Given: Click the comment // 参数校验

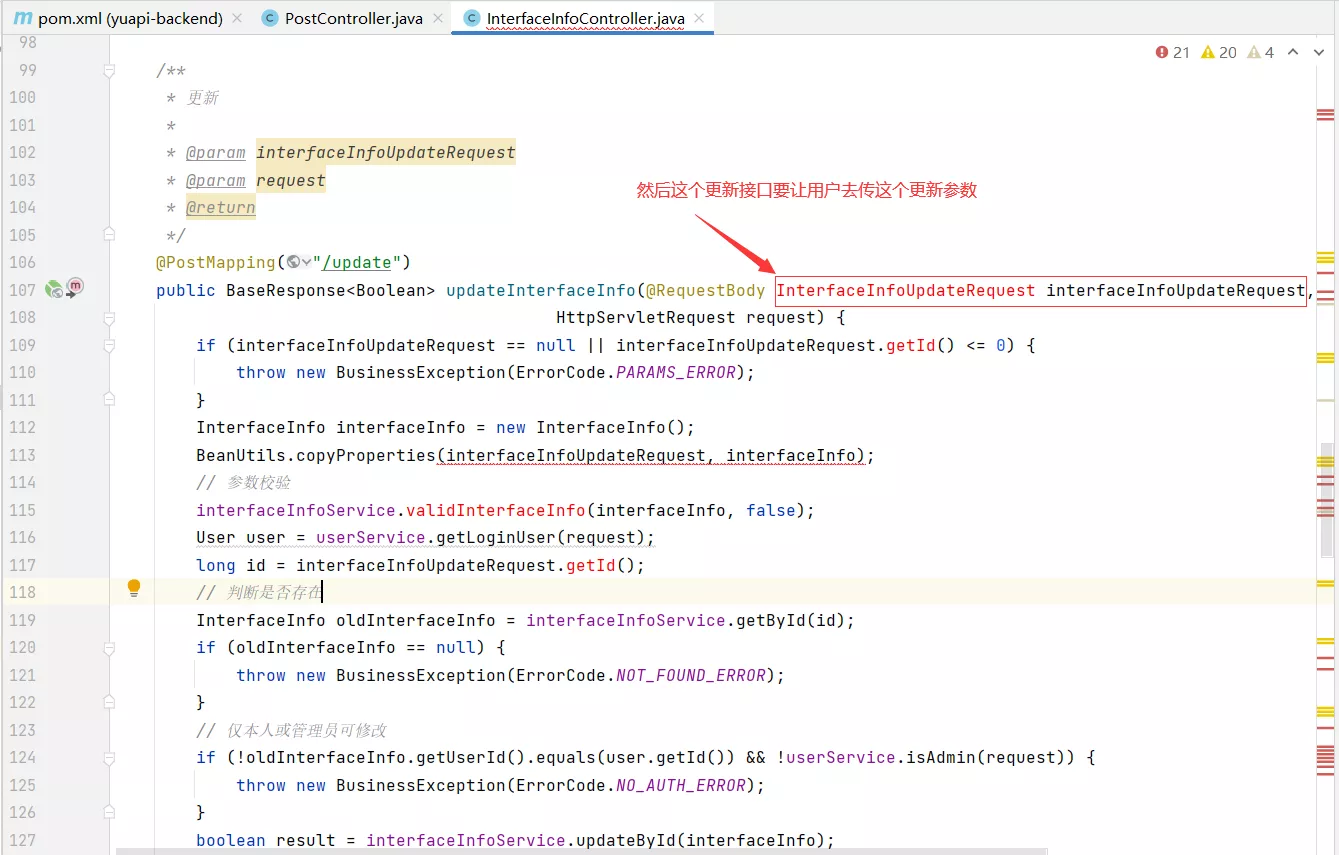Looking at the screenshot, I should coord(243,482).
